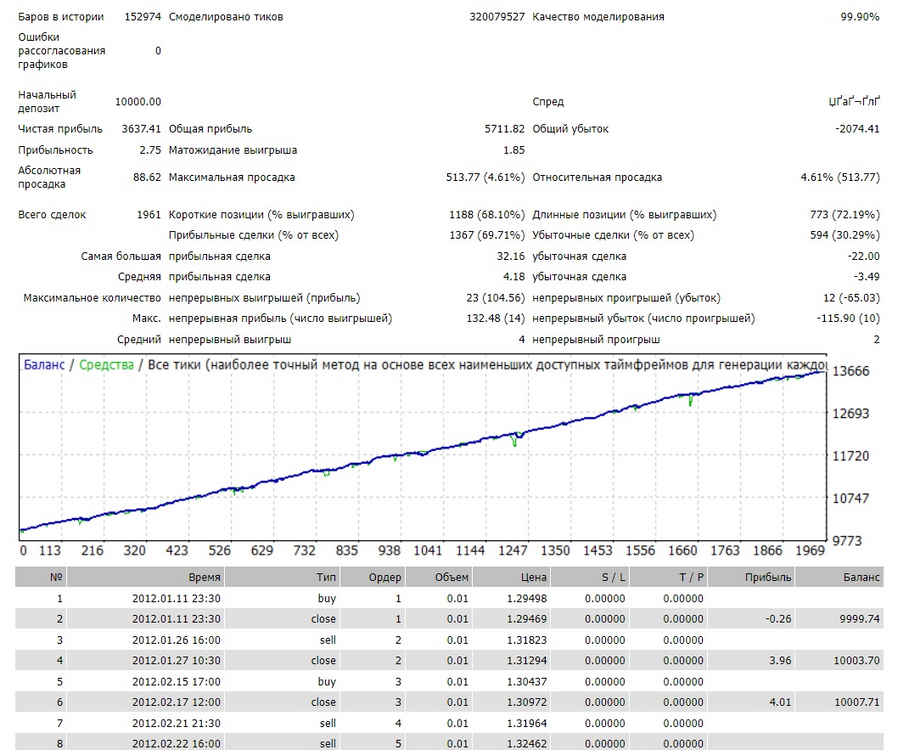Click the 1247 label on chart x-axis
The height and width of the screenshot is (750, 909).
[x=512, y=550]
